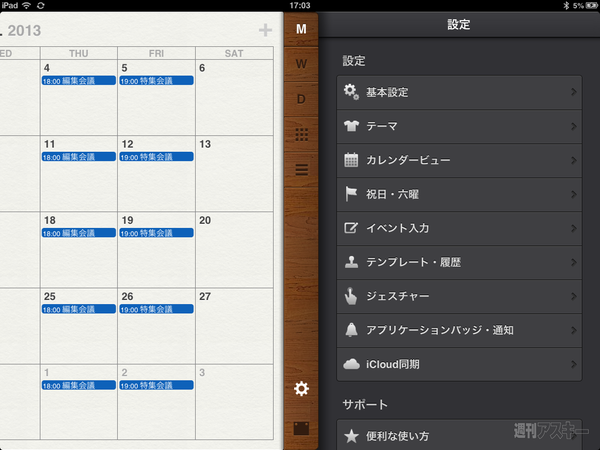This screenshot has width=600, height=450.
Task: Tap the dark square today icon
Action: 301,428
